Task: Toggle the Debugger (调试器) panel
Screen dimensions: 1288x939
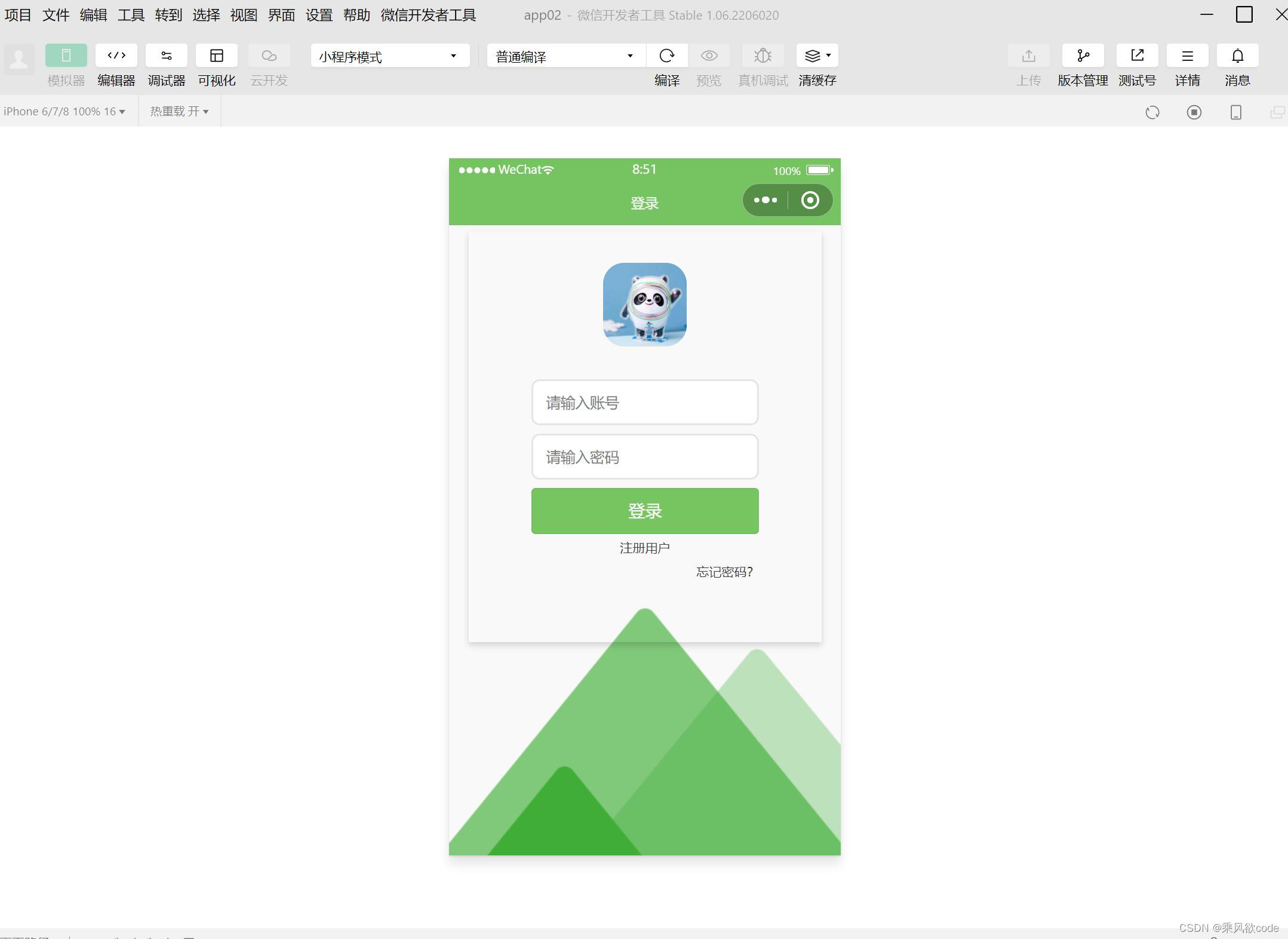Action: 166,56
